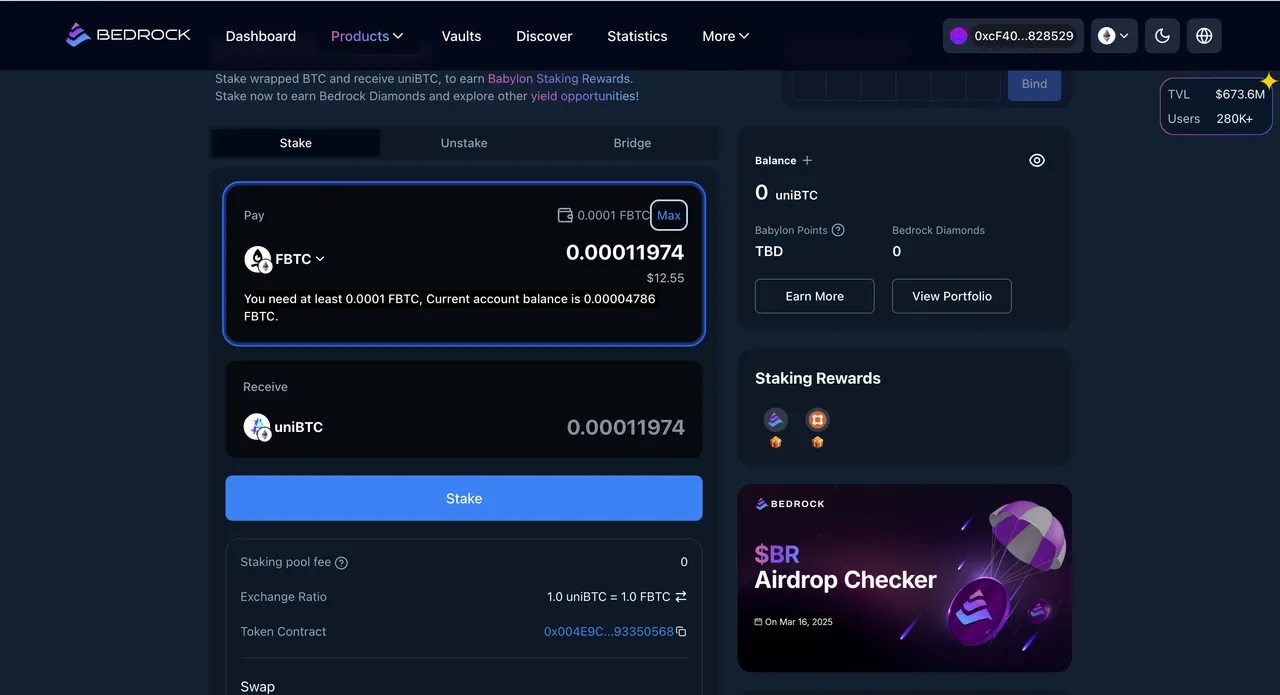Image resolution: width=1280 pixels, height=695 pixels.
Task: Select the Stake tab
Action: point(296,143)
